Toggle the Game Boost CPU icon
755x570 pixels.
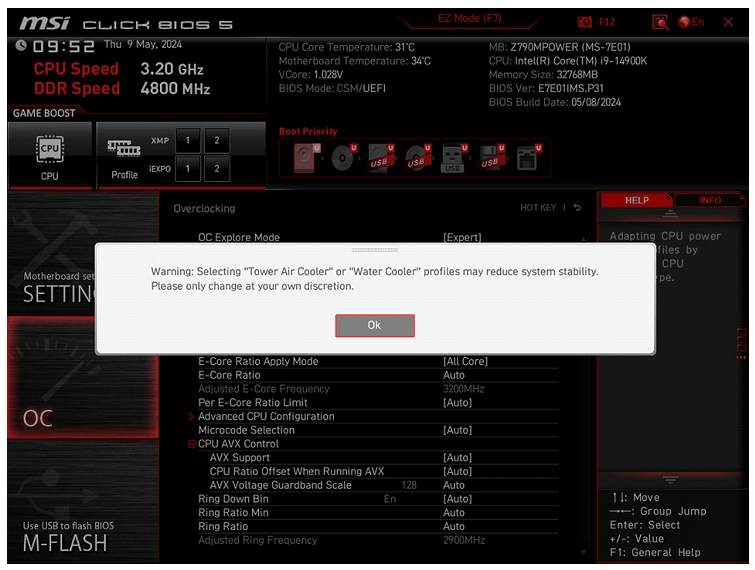click(x=50, y=155)
